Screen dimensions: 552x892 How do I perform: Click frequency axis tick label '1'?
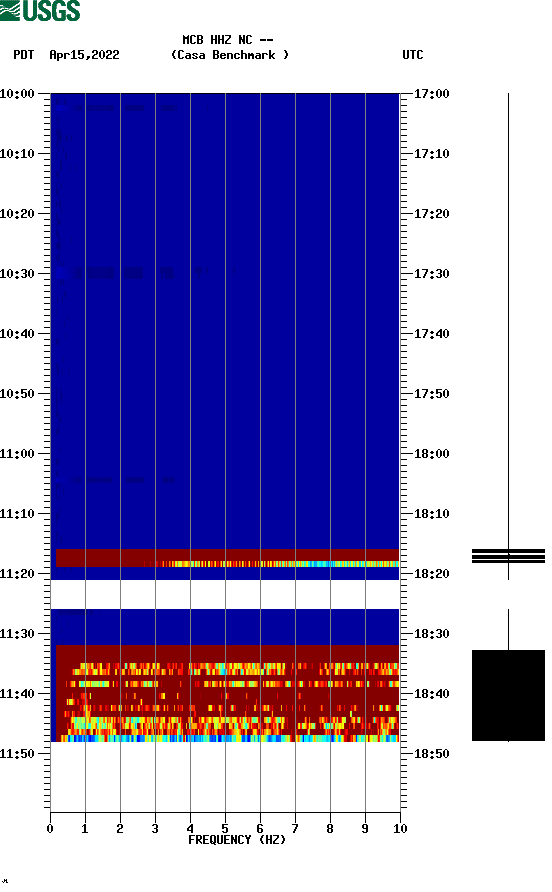[85, 828]
